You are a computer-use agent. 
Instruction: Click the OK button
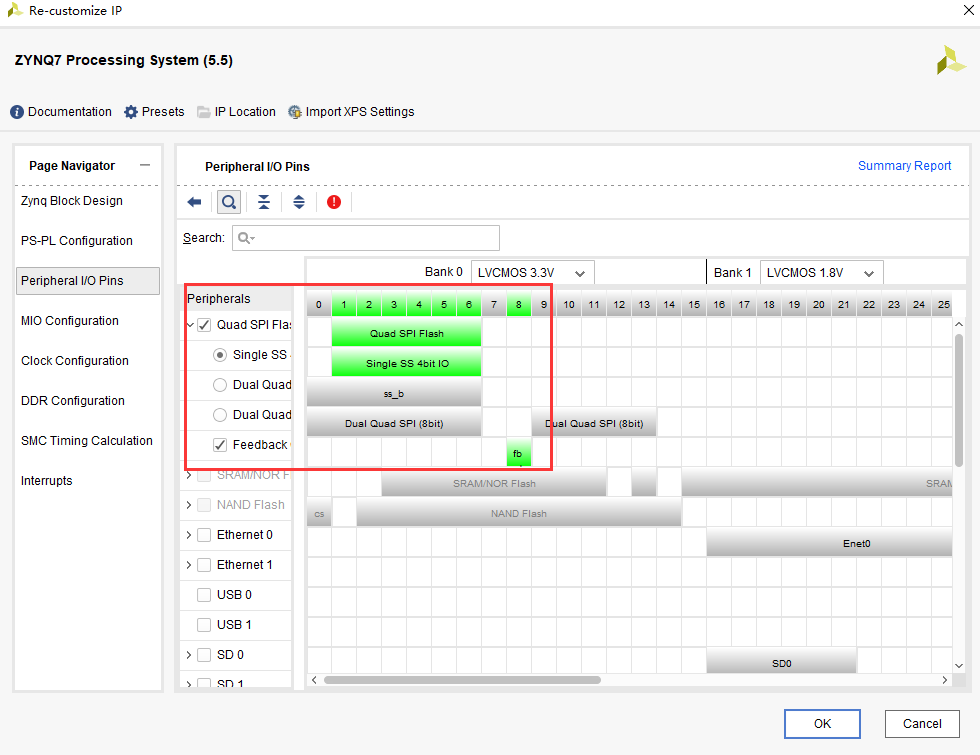[x=822, y=724]
